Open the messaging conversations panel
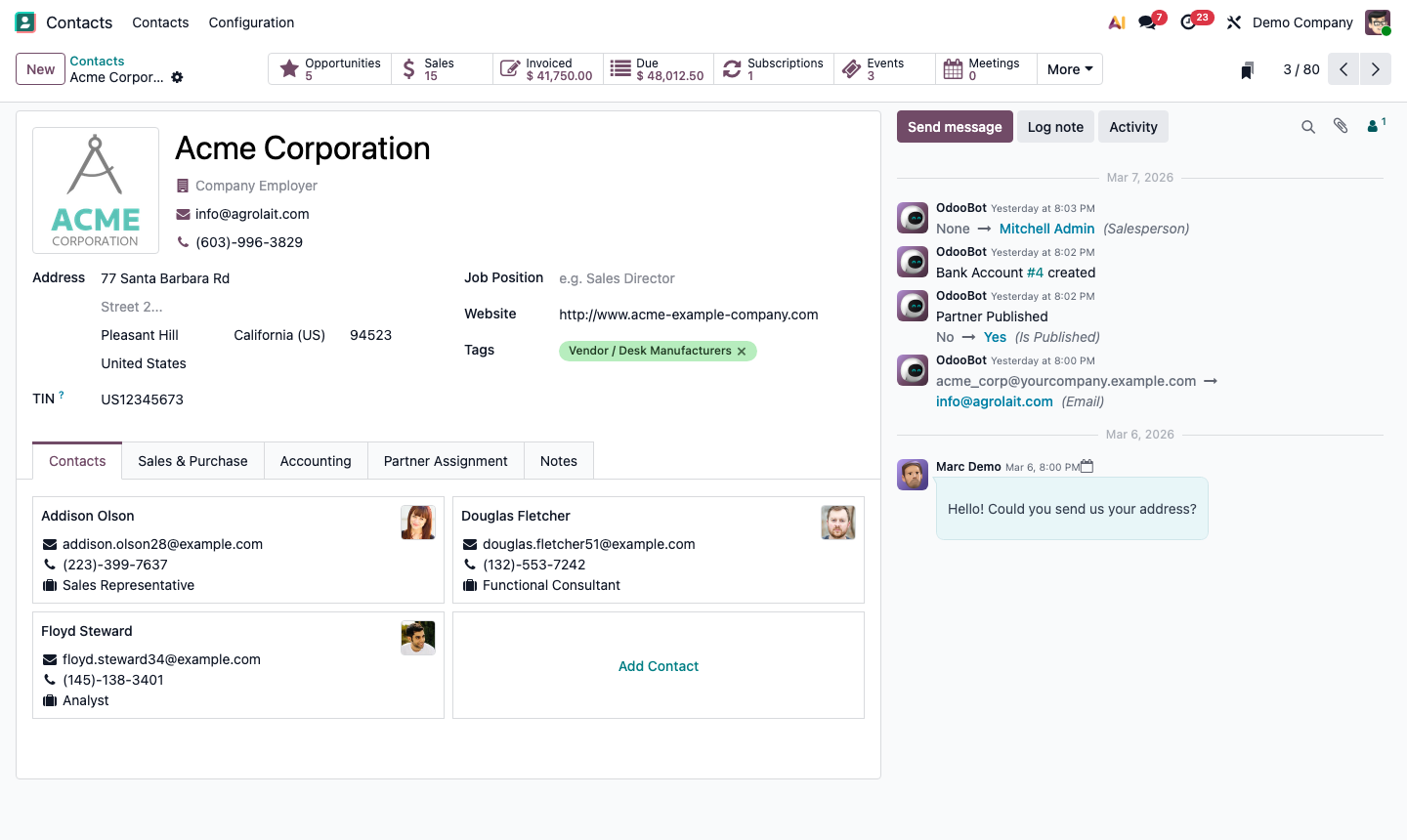This screenshot has height=840, width=1407. (1145, 21)
